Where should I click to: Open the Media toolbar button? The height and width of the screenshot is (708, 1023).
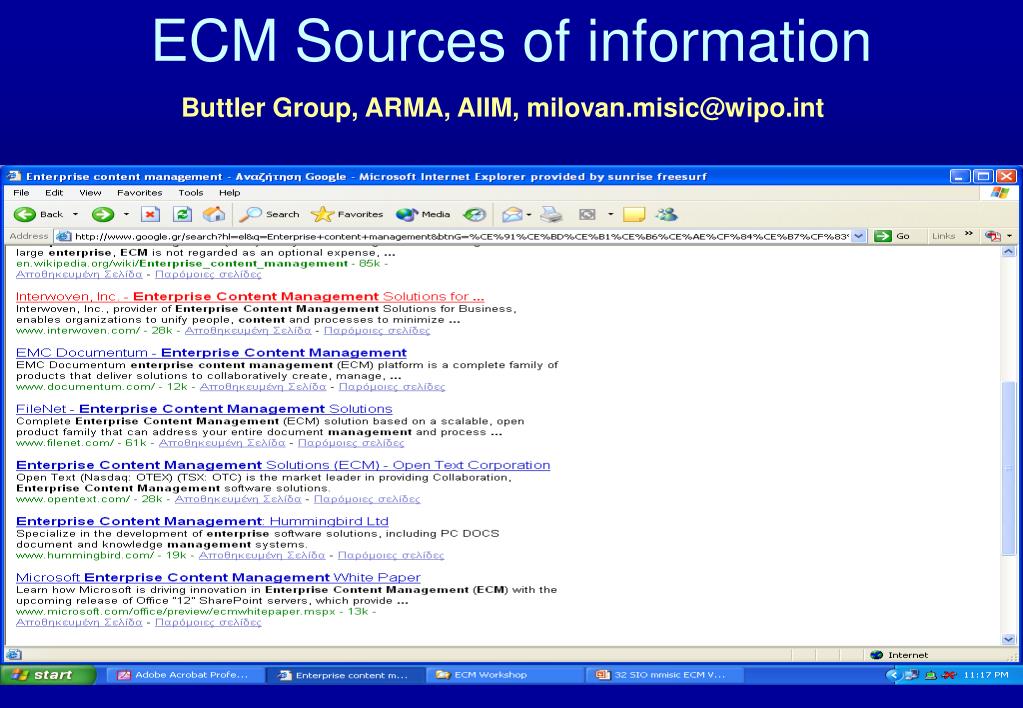tap(423, 214)
